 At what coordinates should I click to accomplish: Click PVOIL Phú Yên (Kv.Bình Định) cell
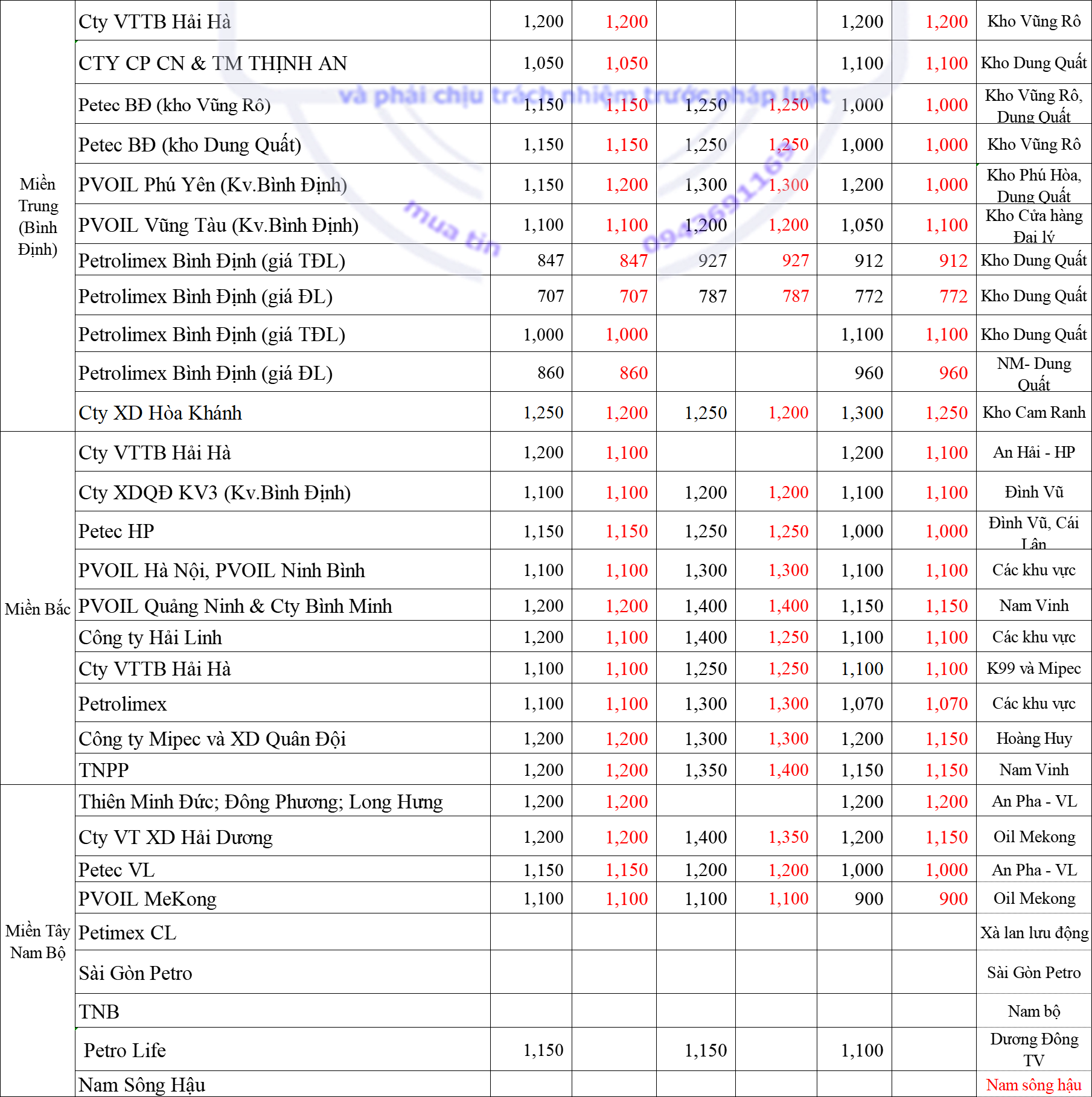[283, 184]
